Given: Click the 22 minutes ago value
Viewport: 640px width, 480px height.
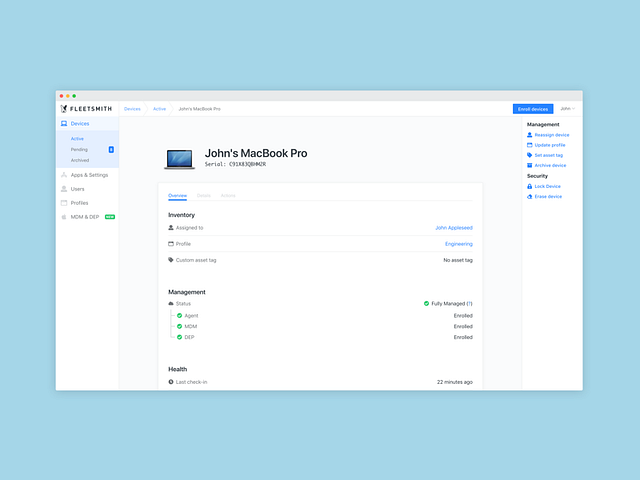Looking at the screenshot, I should tap(455, 382).
